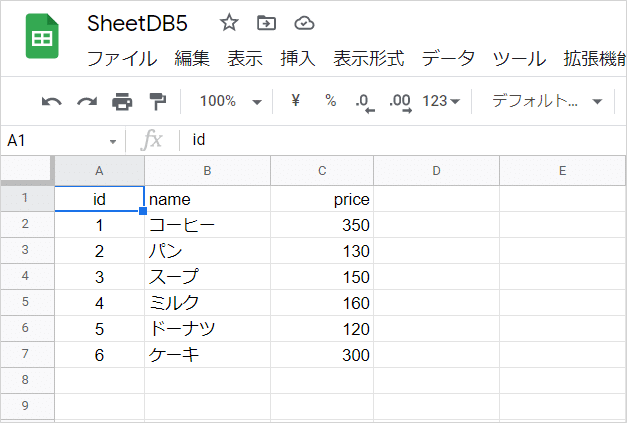Screen dimensions: 627x423
Task: Open the ファイル menu
Action: click(x=121, y=58)
